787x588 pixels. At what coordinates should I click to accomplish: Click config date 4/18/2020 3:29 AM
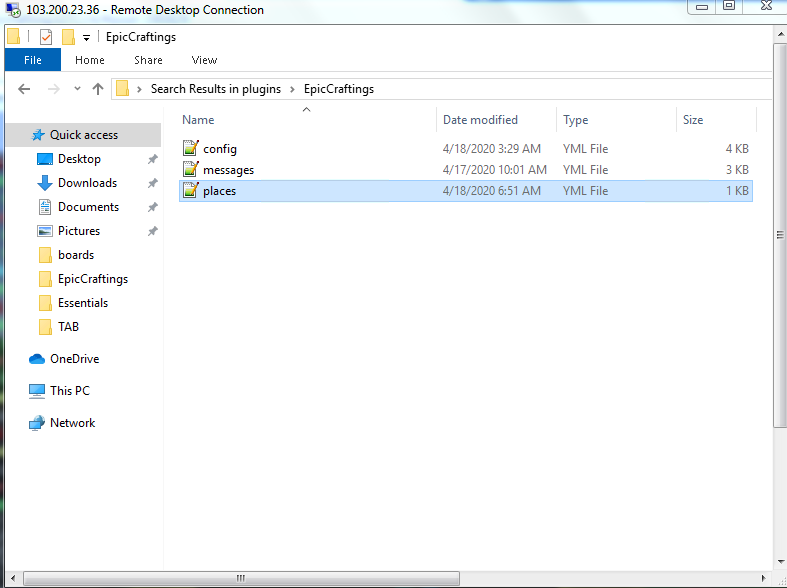(x=492, y=149)
